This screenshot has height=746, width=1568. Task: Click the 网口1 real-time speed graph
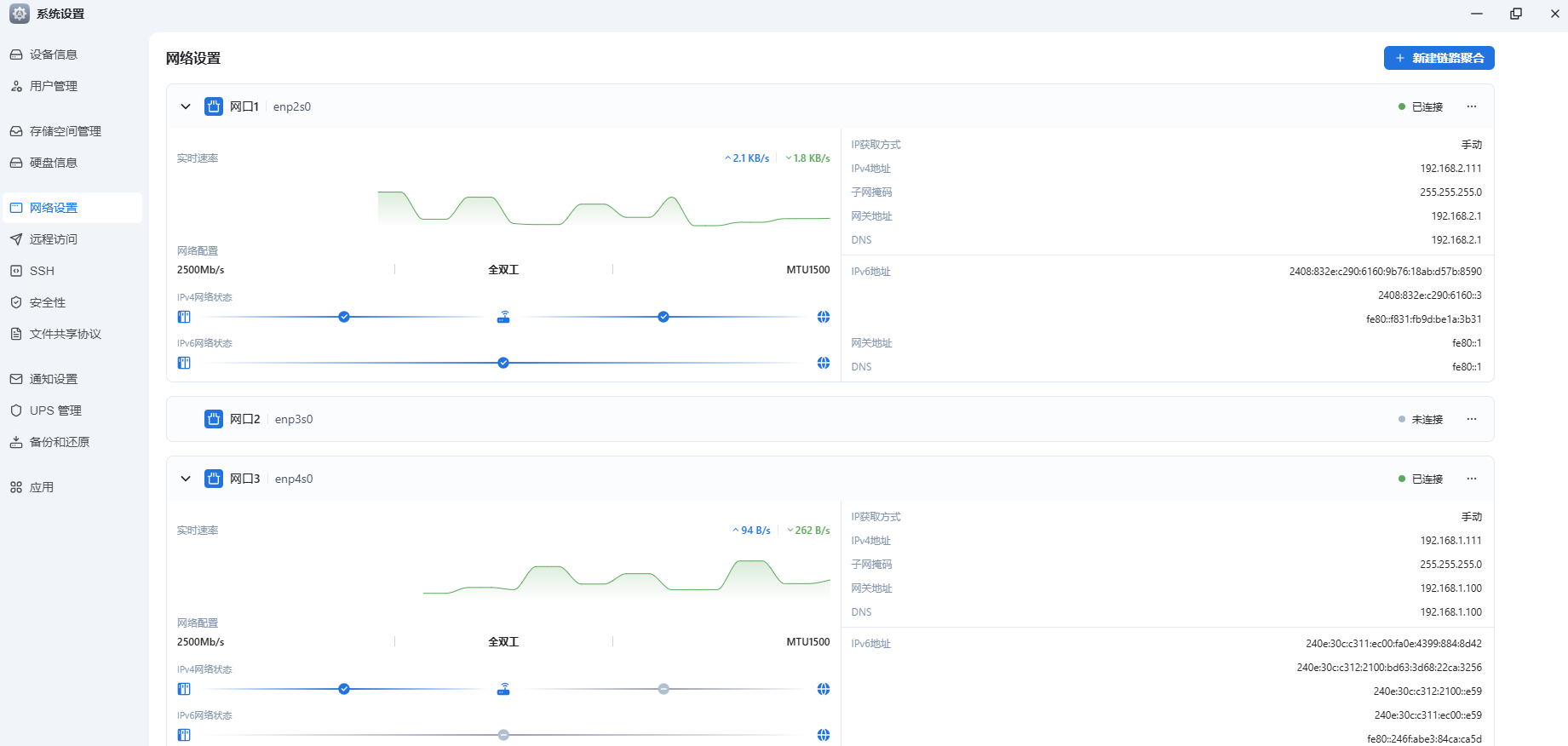pos(603,209)
